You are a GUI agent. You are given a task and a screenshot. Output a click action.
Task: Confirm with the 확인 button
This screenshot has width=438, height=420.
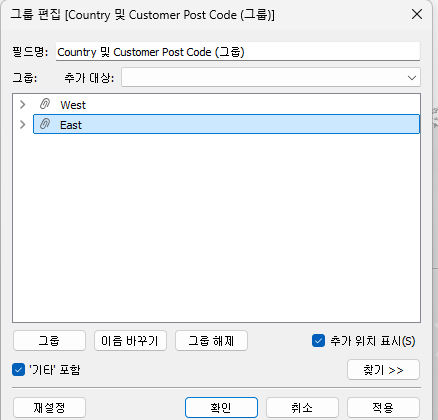pyautogui.click(x=221, y=407)
